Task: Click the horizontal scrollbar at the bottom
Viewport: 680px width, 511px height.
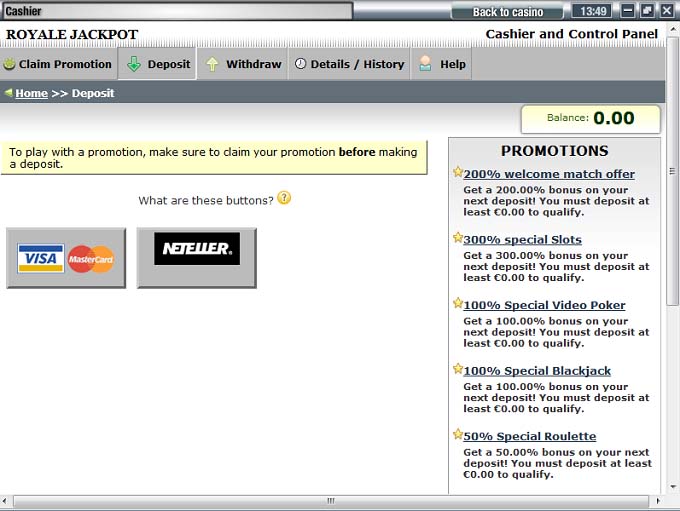Action: click(330, 501)
